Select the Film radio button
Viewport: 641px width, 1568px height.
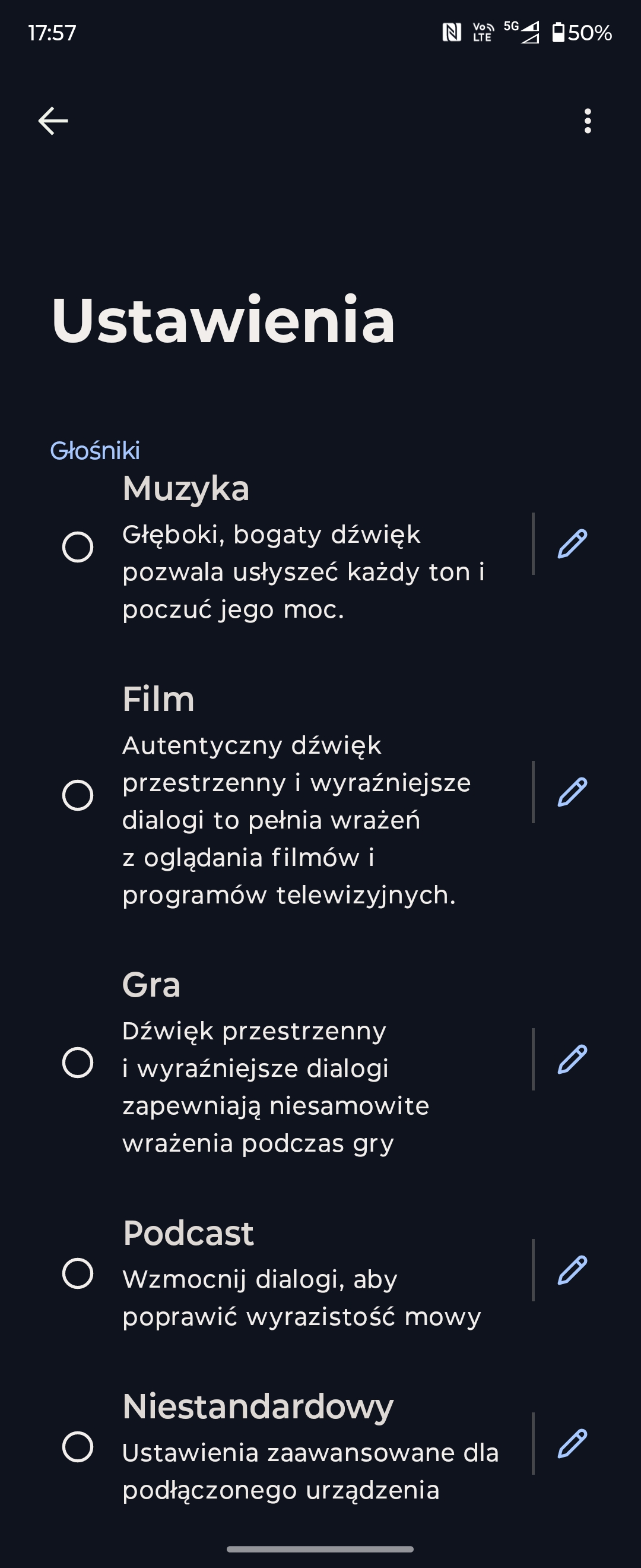[x=78, y=795]
